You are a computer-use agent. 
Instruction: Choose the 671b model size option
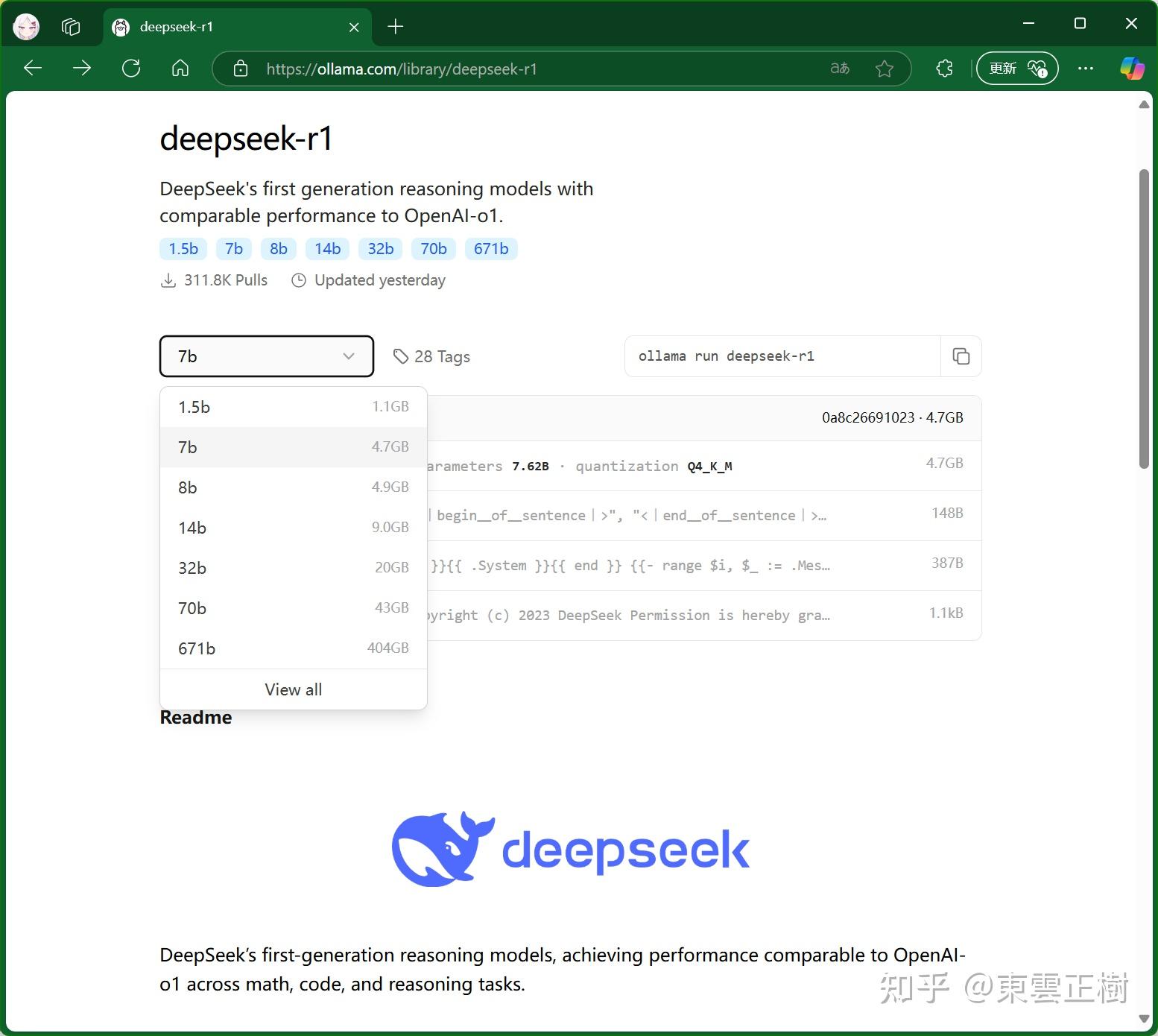pos(293,648)
